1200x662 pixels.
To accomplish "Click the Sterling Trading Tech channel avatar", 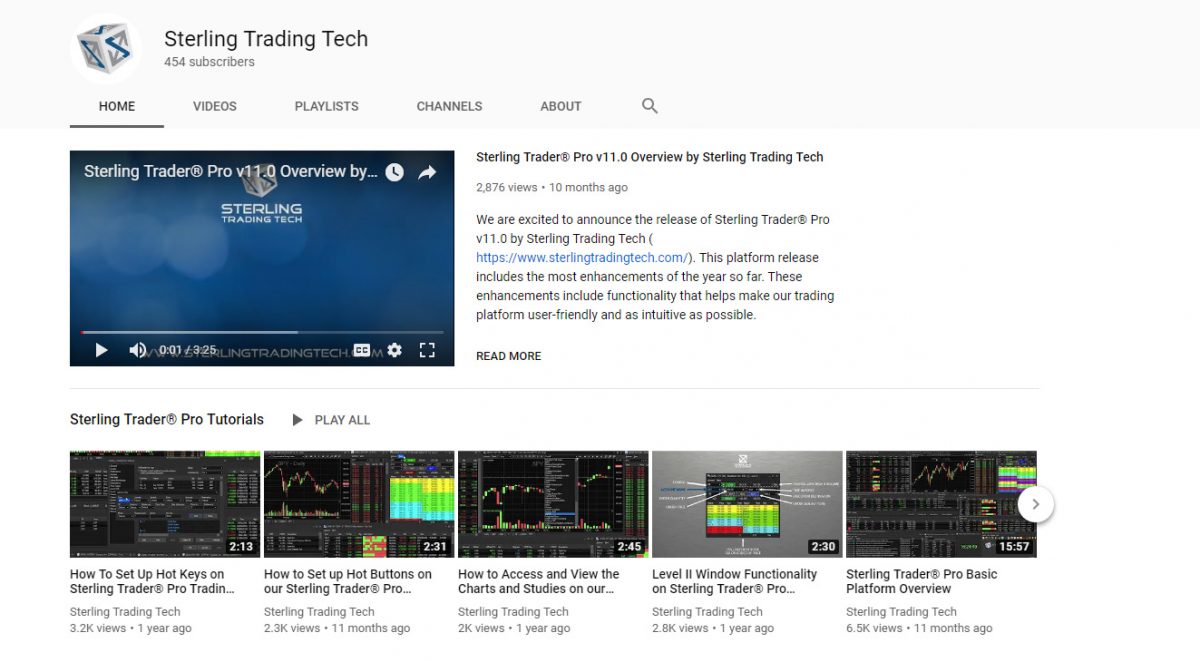I will click(x=106, y=49).
